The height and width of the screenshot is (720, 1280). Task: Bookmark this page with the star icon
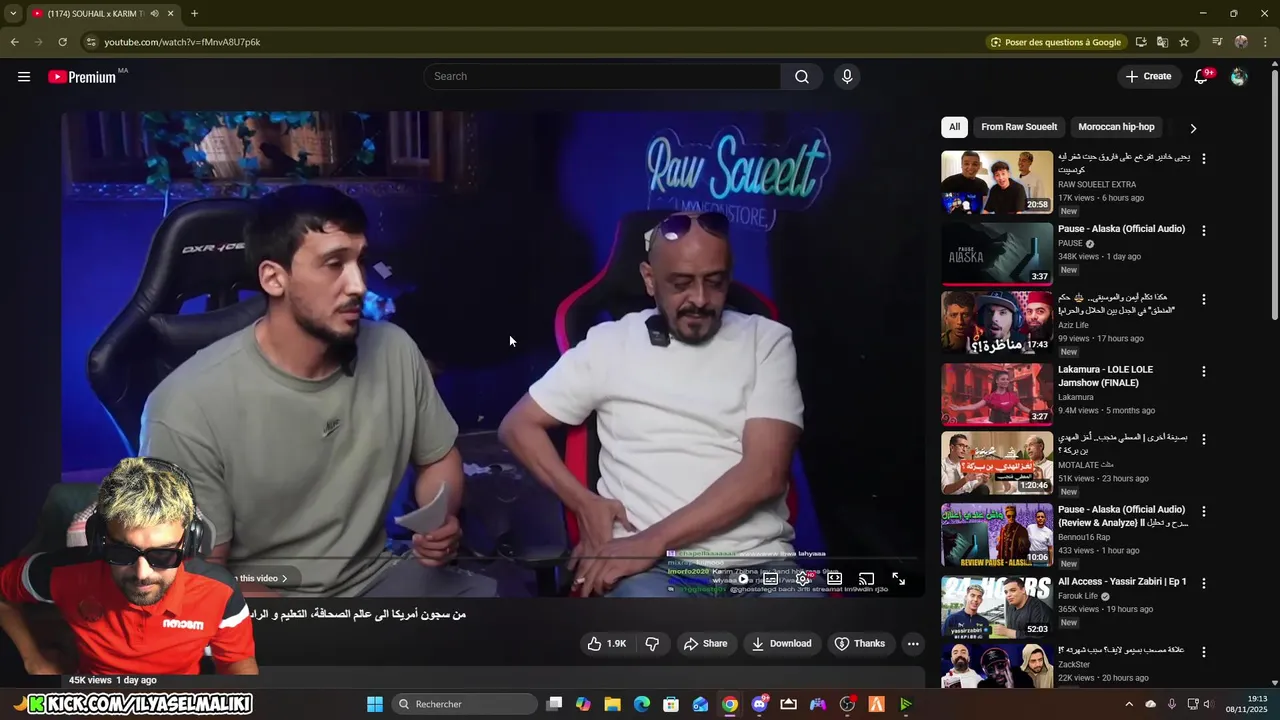coord(1184,42)
